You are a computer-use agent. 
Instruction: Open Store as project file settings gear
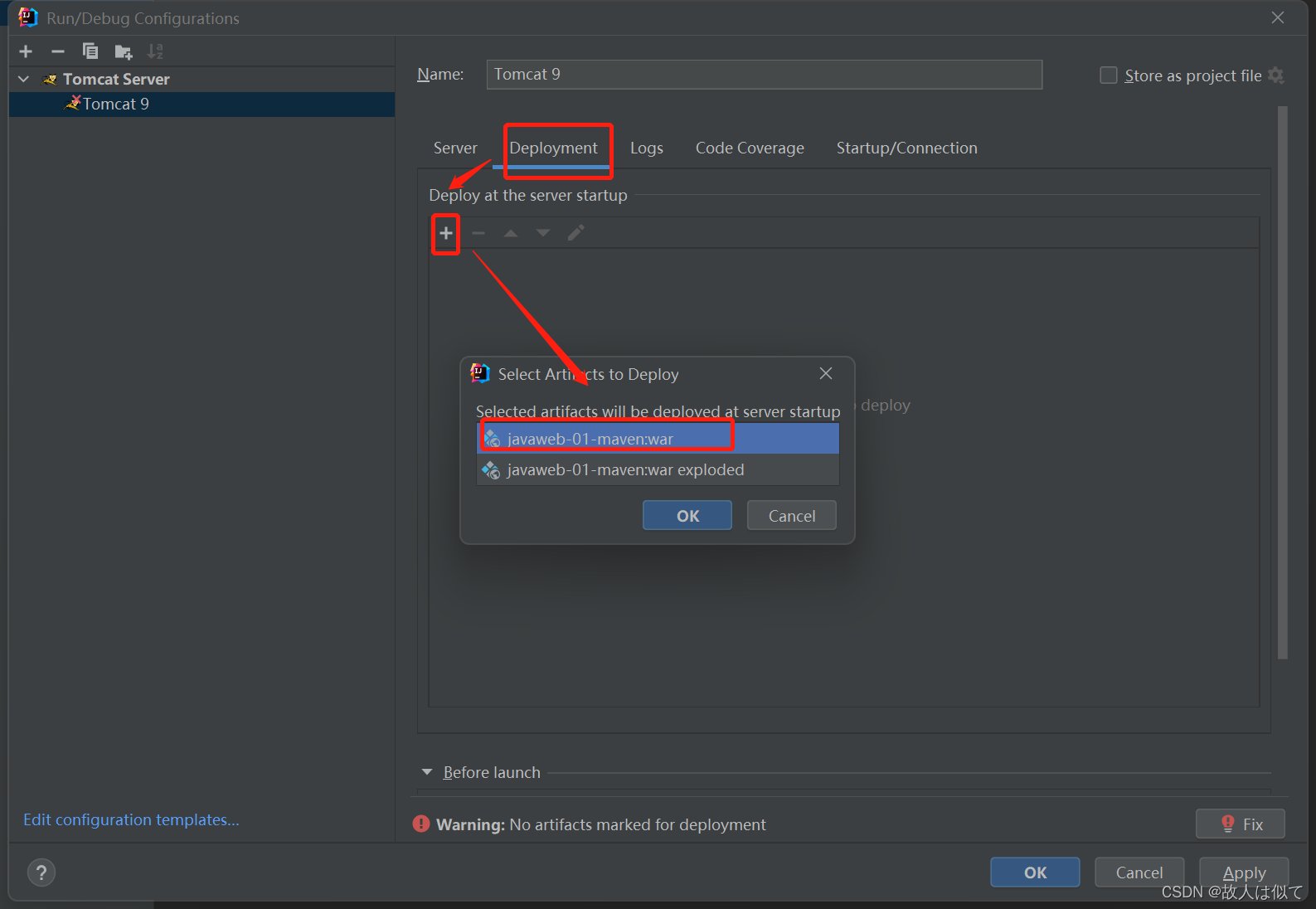pyautogui.click(x=1276, y=75)
